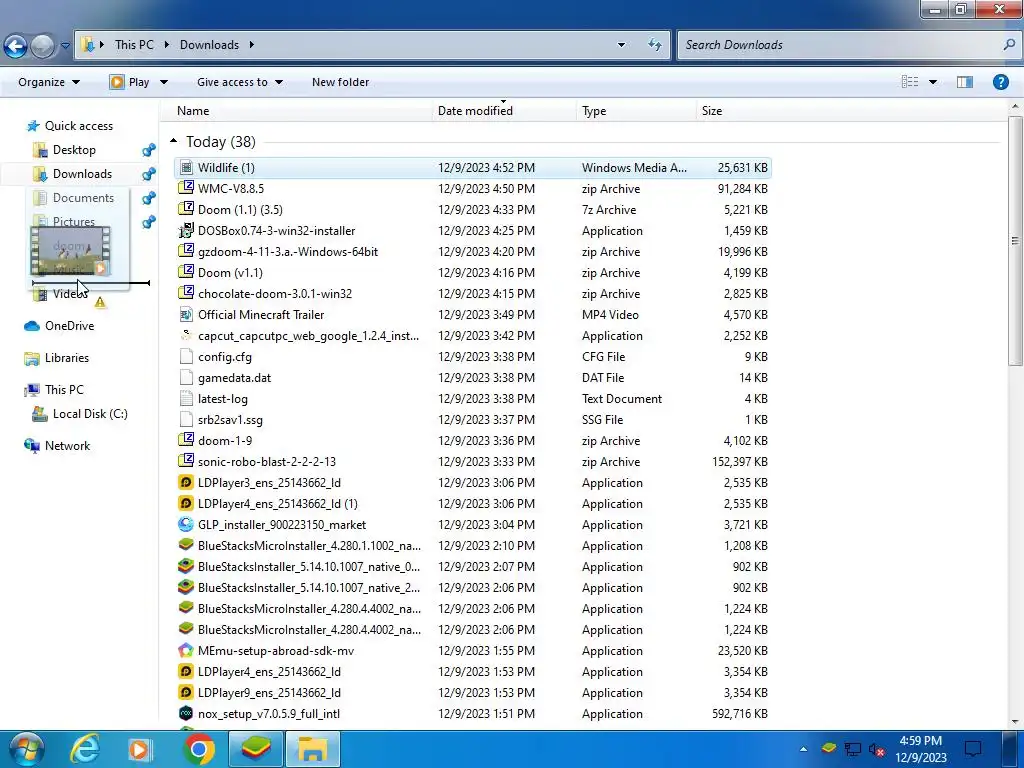The width and height of the screenshot is (1024, 768).
Task: Open Network in navigation pane
Action: [x=67, y=446]
